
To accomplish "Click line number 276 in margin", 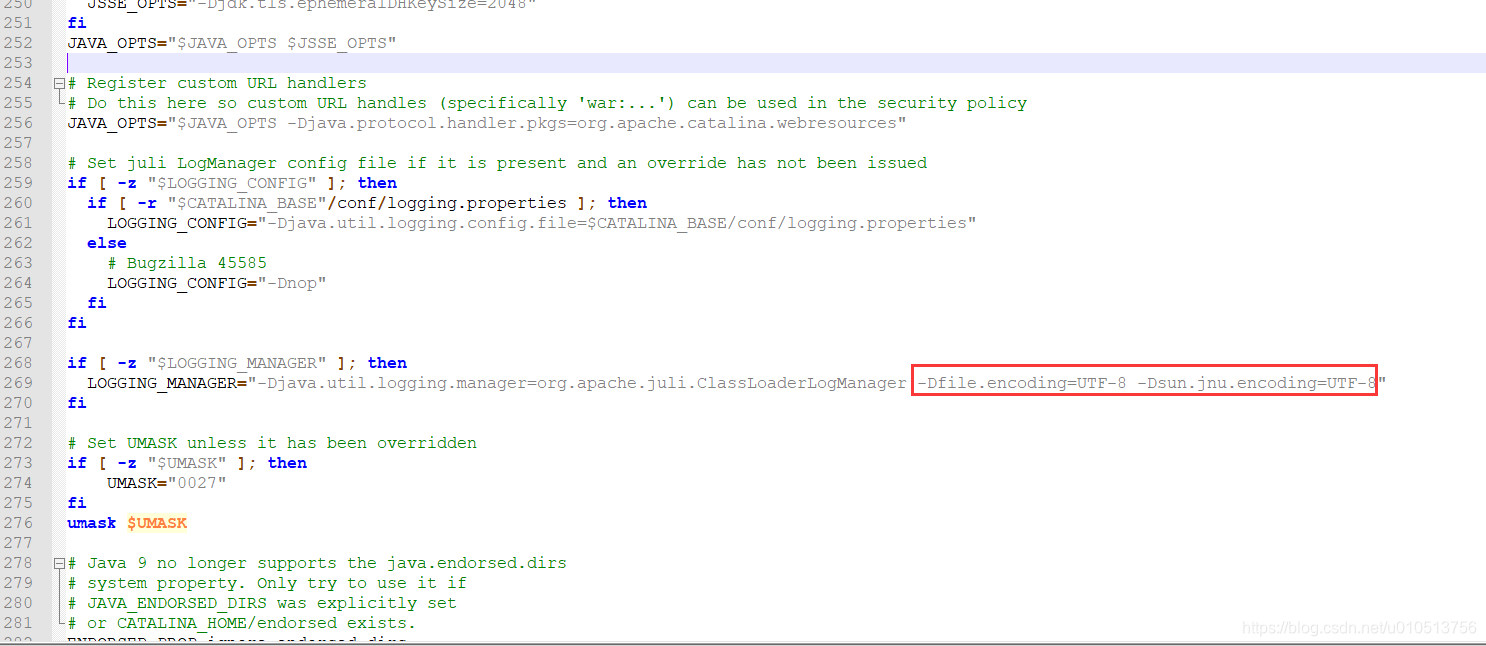I will [x=18, y=523].
